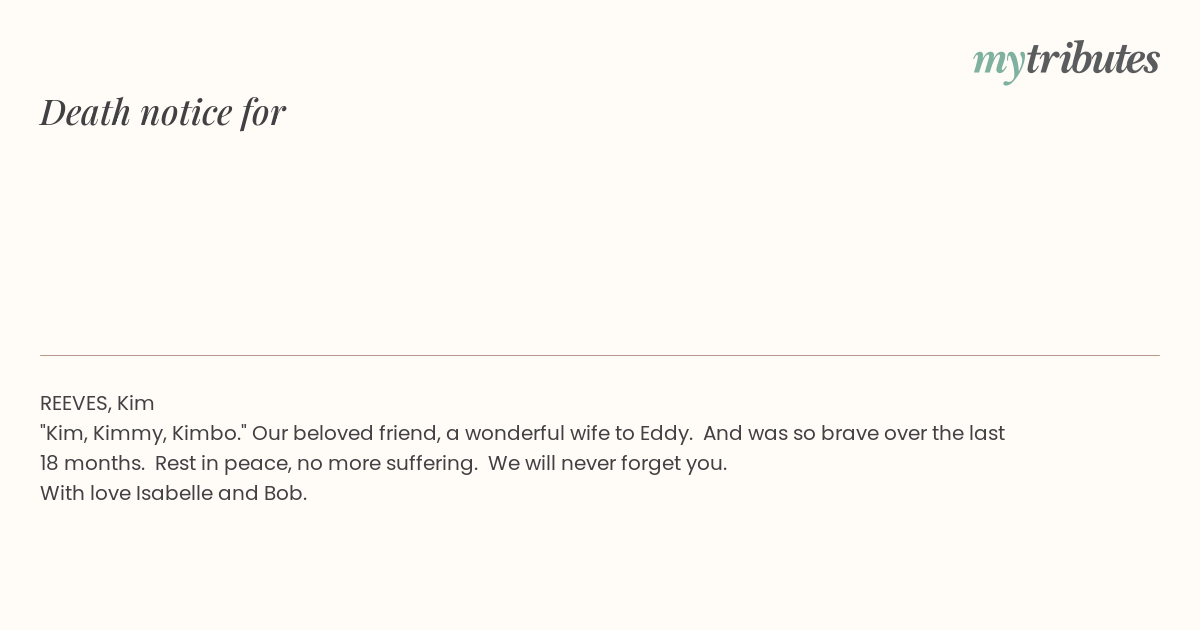Click the surname "REEVES"
This screenshot has height=630, width=1200.
pos(74,404)
